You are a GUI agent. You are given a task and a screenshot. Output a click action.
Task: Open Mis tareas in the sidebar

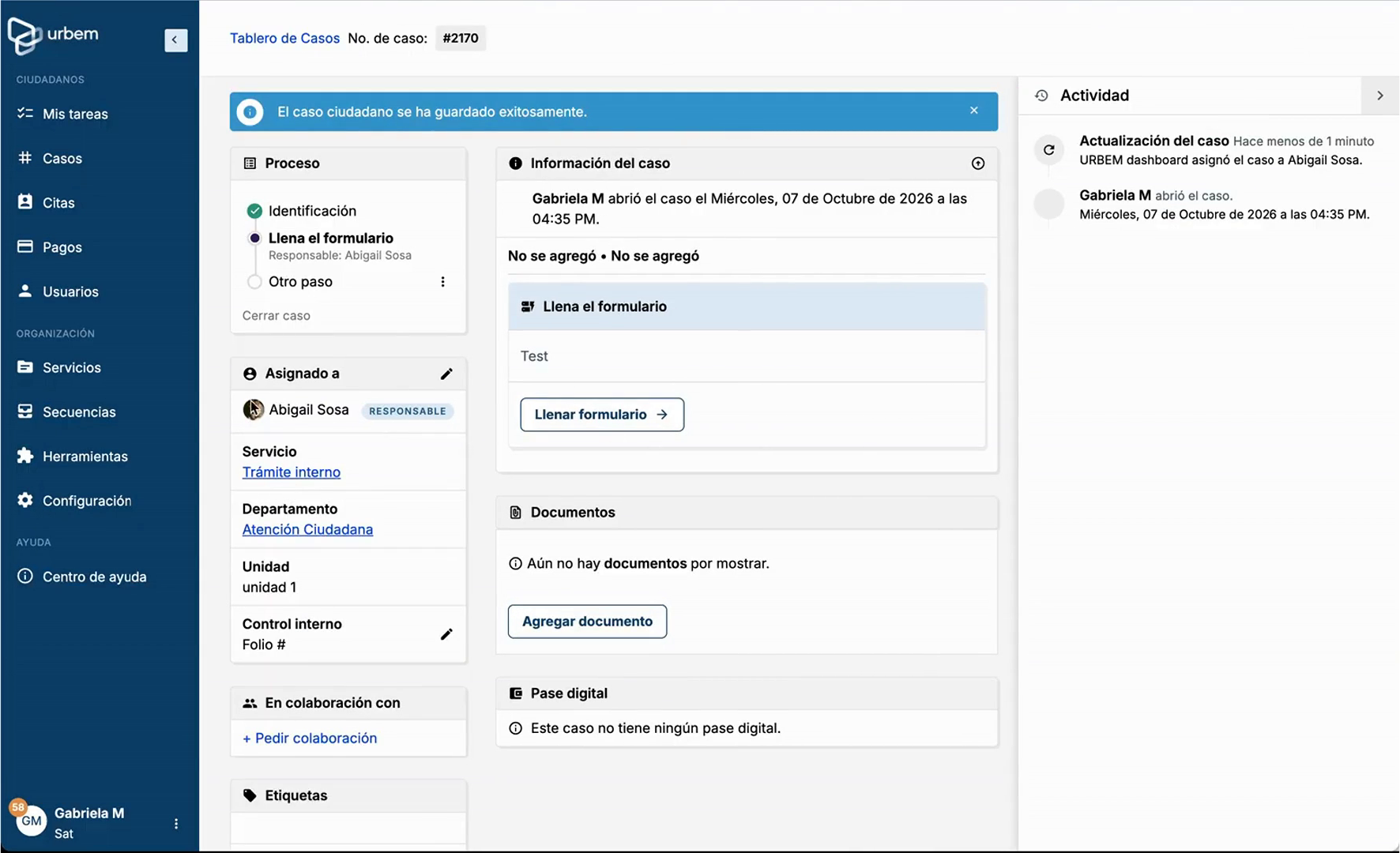pyautogui.click(x=75, y=114)
